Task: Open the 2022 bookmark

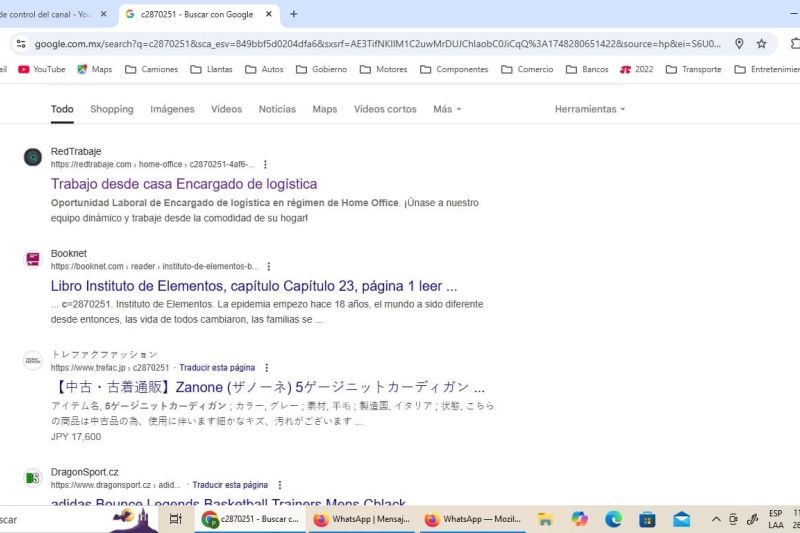Action: [637, 69]
